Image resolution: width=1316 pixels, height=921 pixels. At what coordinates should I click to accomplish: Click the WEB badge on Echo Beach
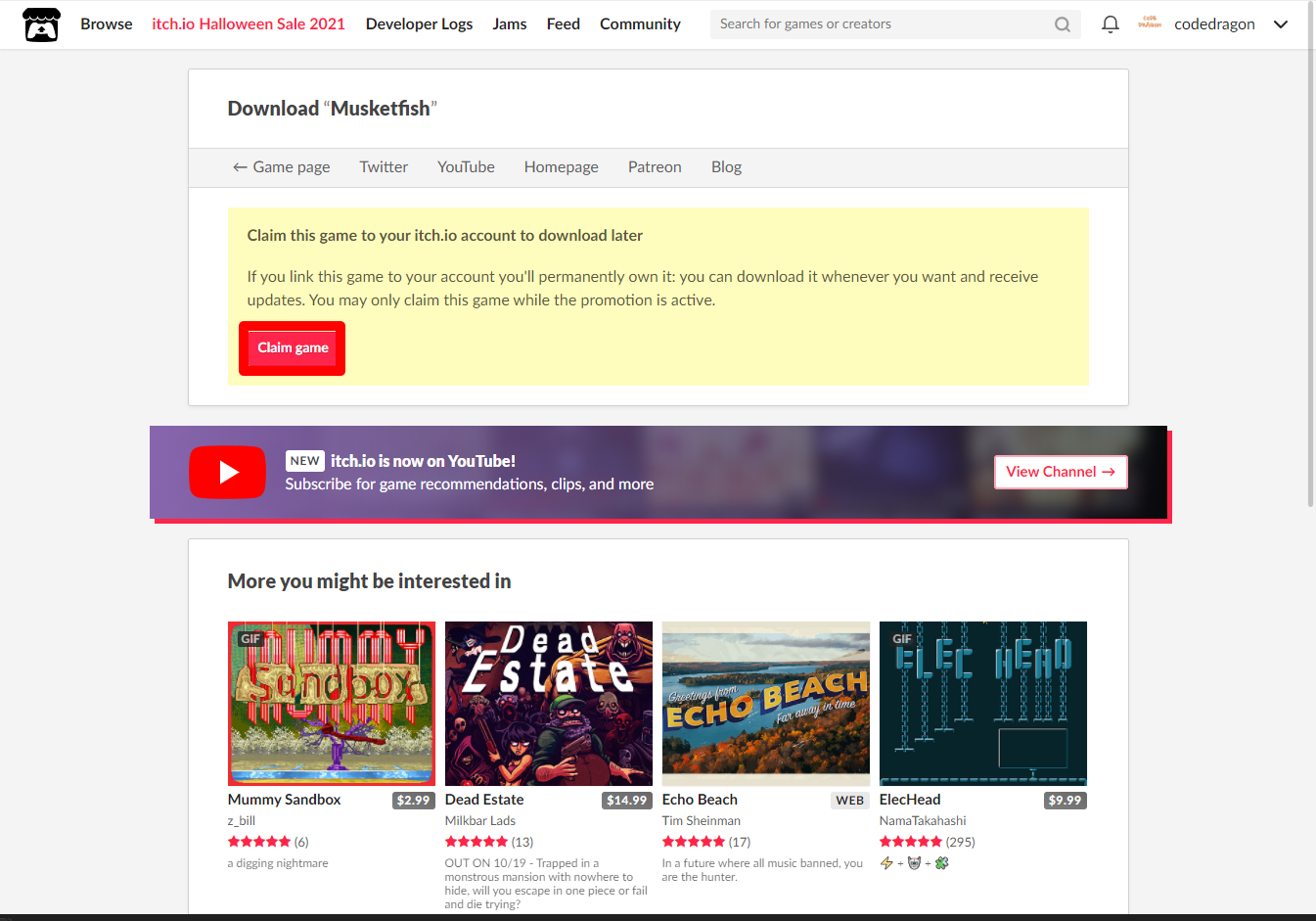[850, 801]
